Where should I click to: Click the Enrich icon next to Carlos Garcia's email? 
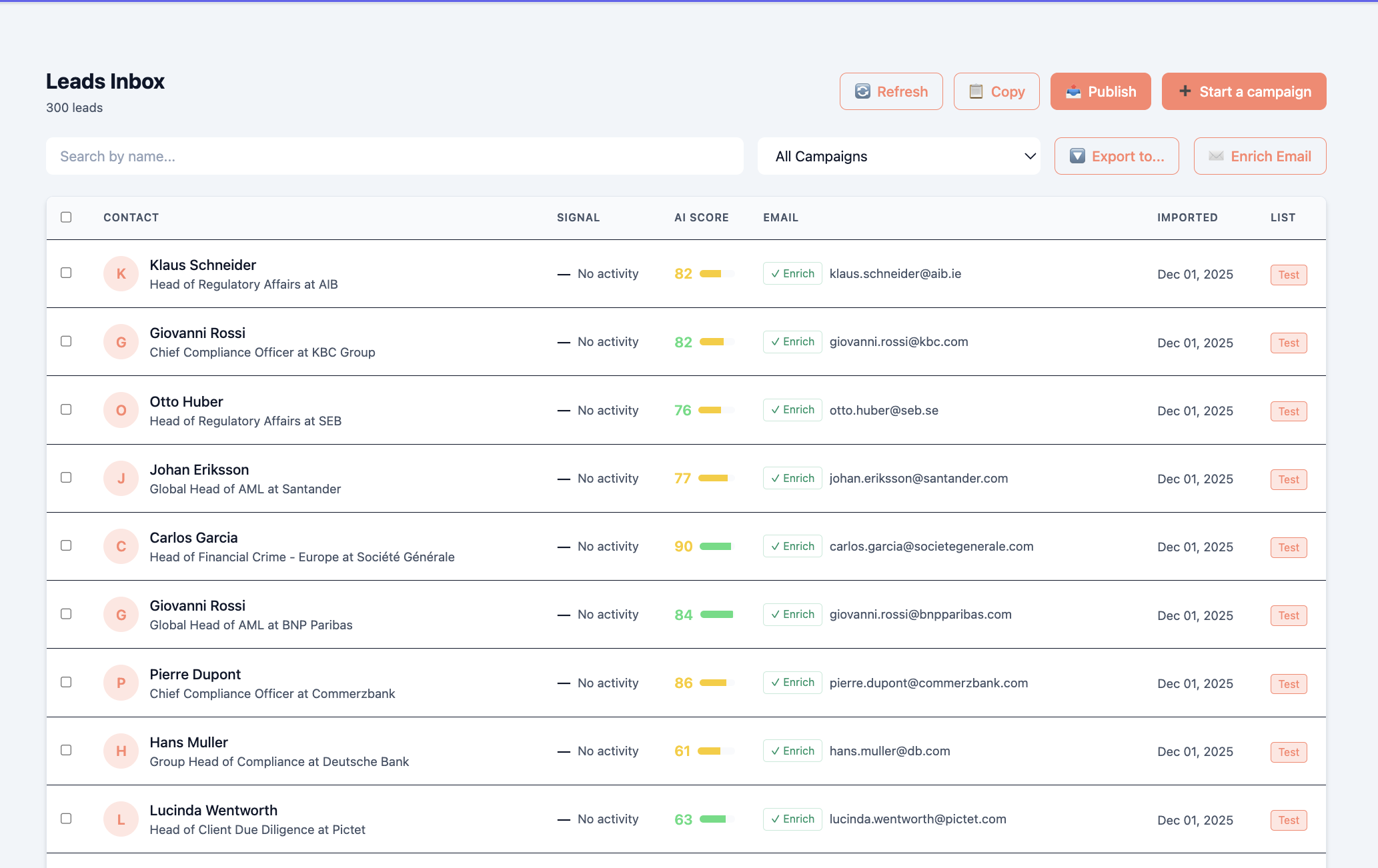click(776, 546)
